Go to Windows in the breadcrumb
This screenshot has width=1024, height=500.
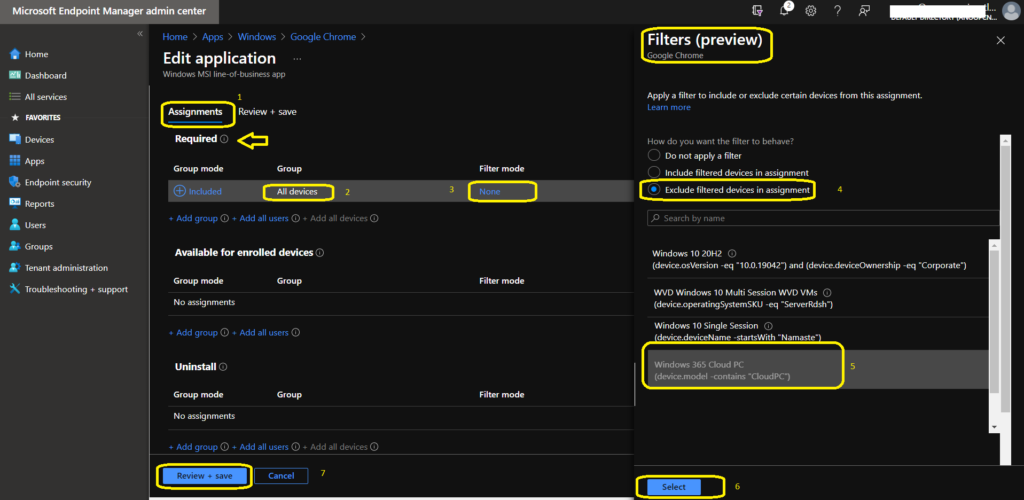[257, 37]
